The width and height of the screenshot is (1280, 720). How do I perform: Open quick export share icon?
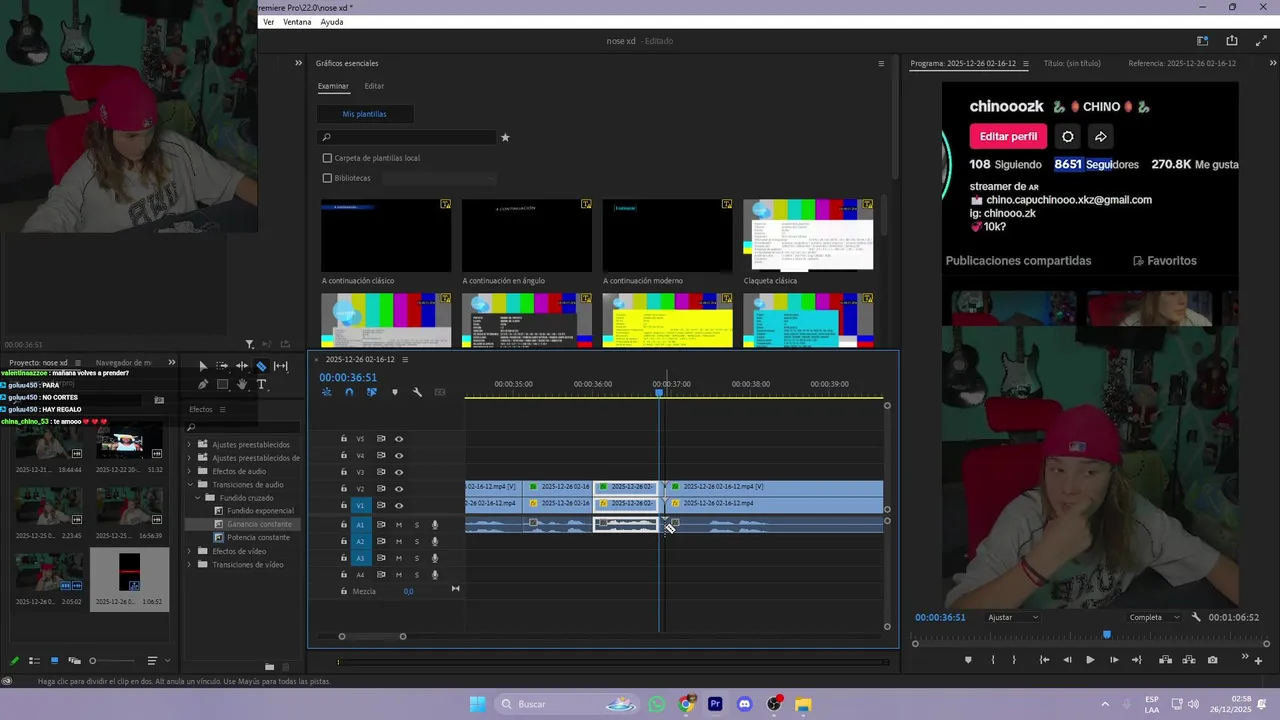[x=1231, y=41]
